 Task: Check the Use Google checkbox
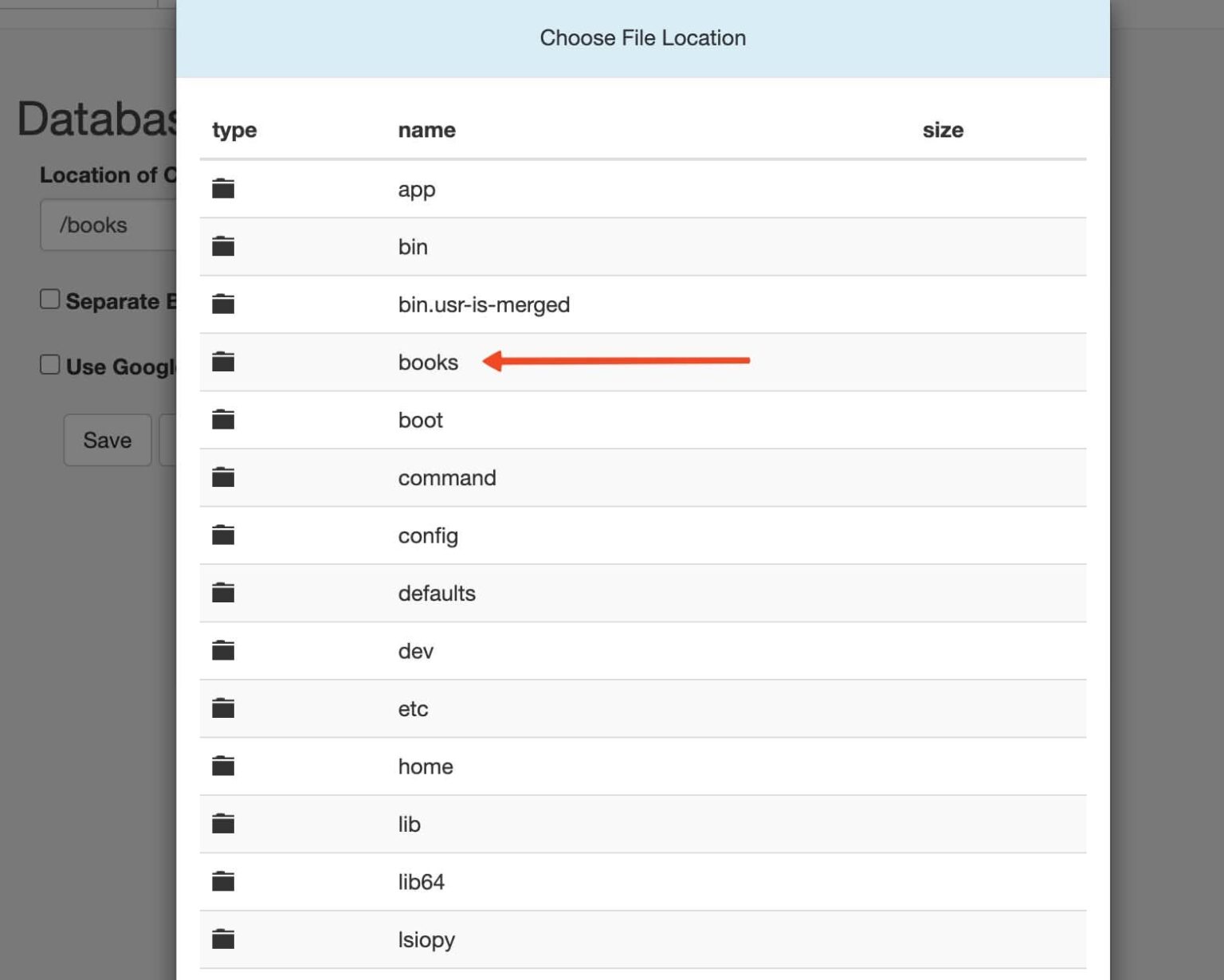(x=49, y=363)
